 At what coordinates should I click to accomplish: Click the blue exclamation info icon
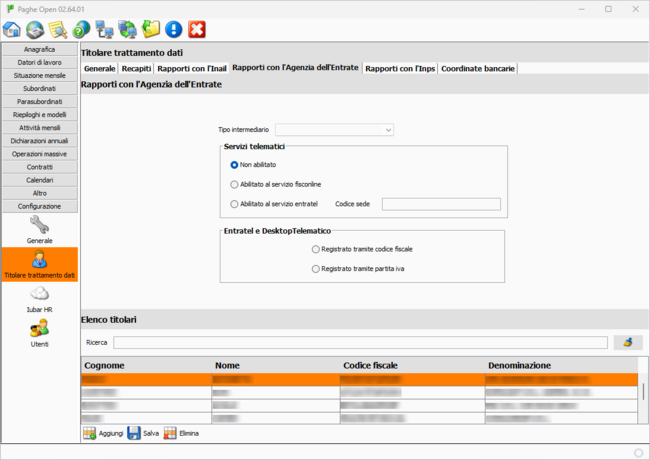point(173,30)
